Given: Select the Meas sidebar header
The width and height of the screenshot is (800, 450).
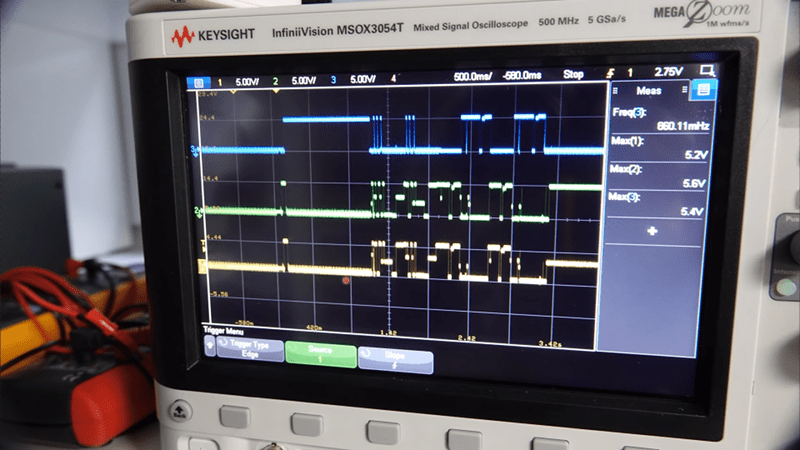Looking at the screenshot, I should (659, 91).
